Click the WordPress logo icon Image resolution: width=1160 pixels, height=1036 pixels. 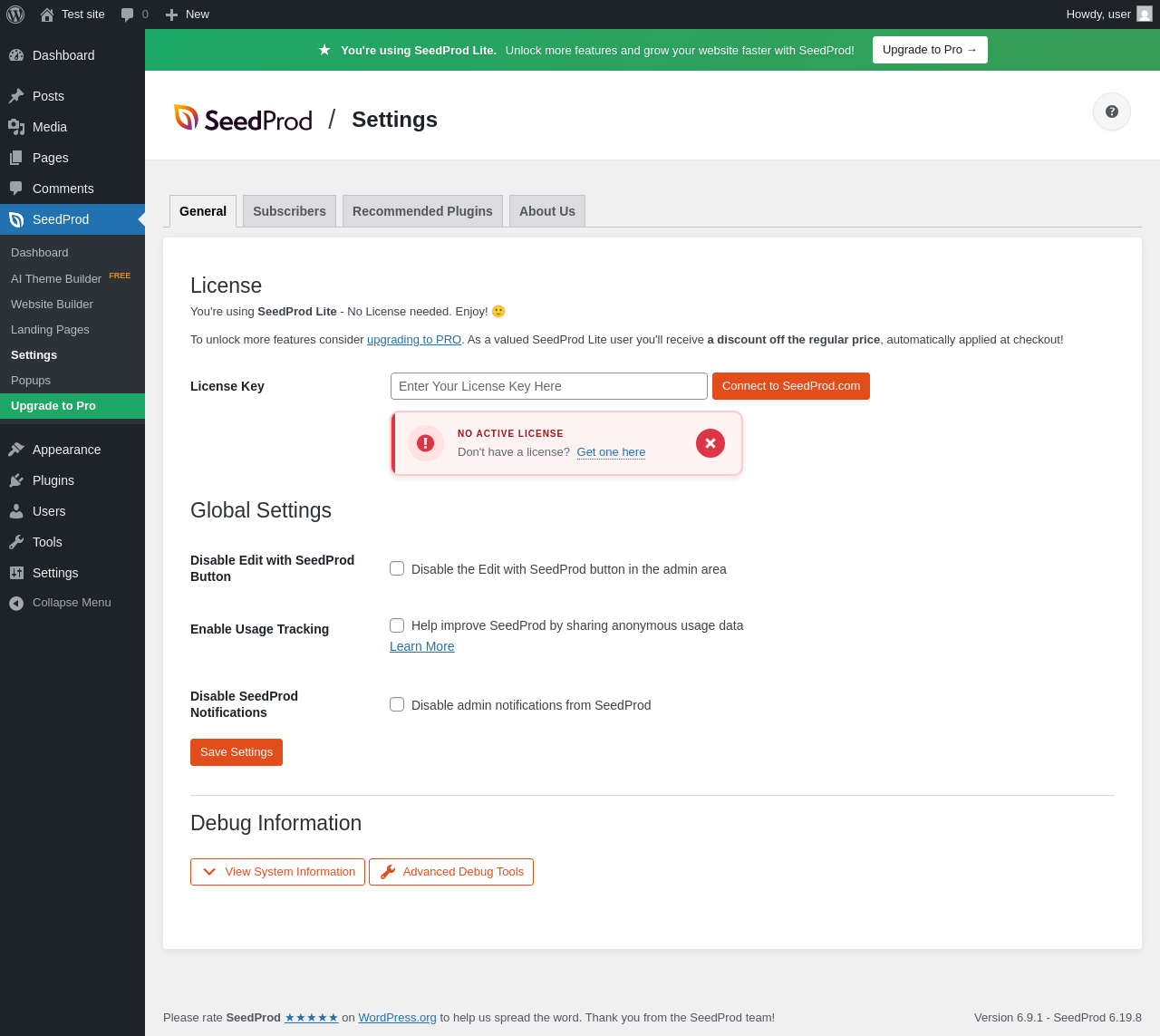coord(15,15)
